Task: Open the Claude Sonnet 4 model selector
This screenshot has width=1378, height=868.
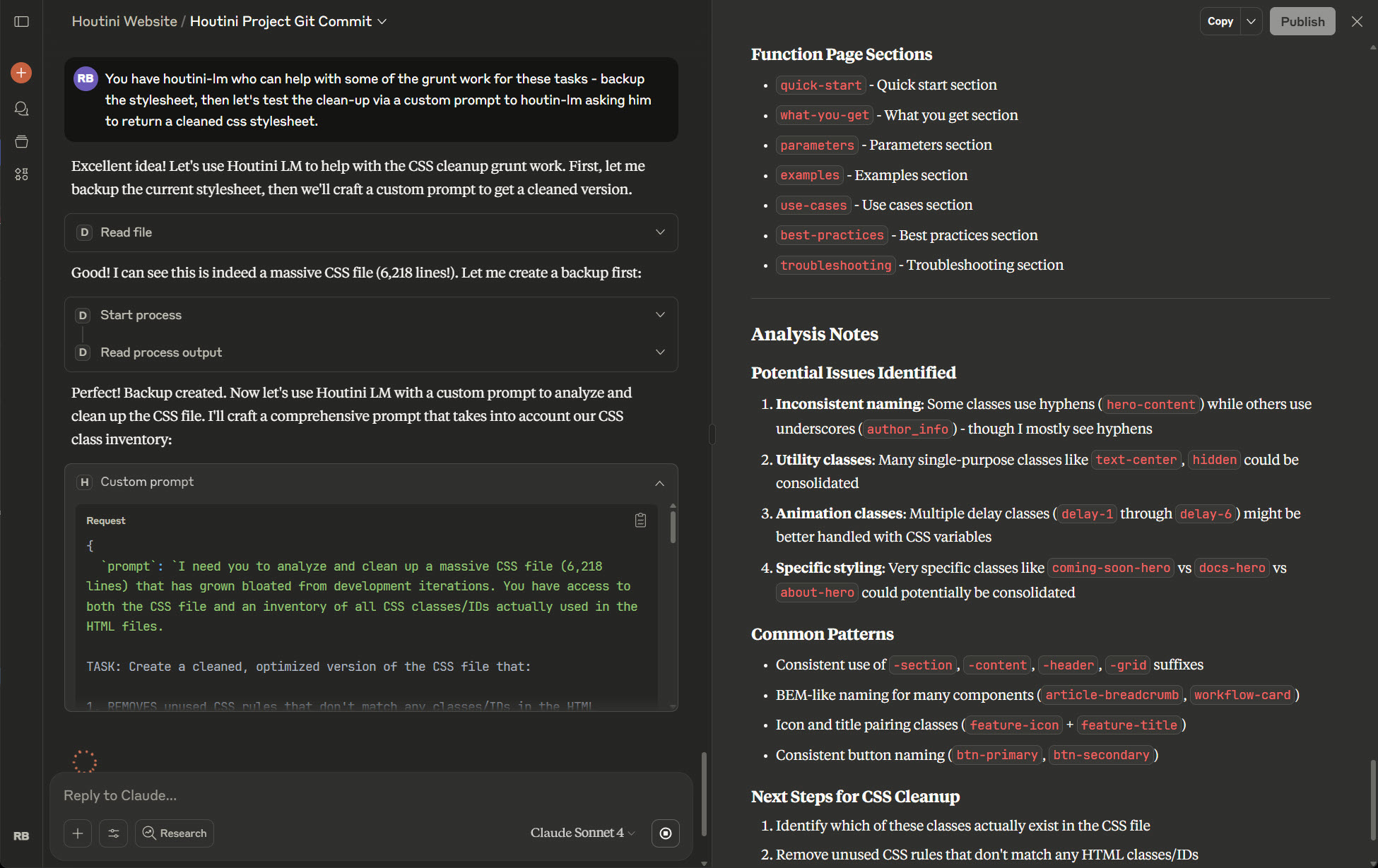Action: 582,833
